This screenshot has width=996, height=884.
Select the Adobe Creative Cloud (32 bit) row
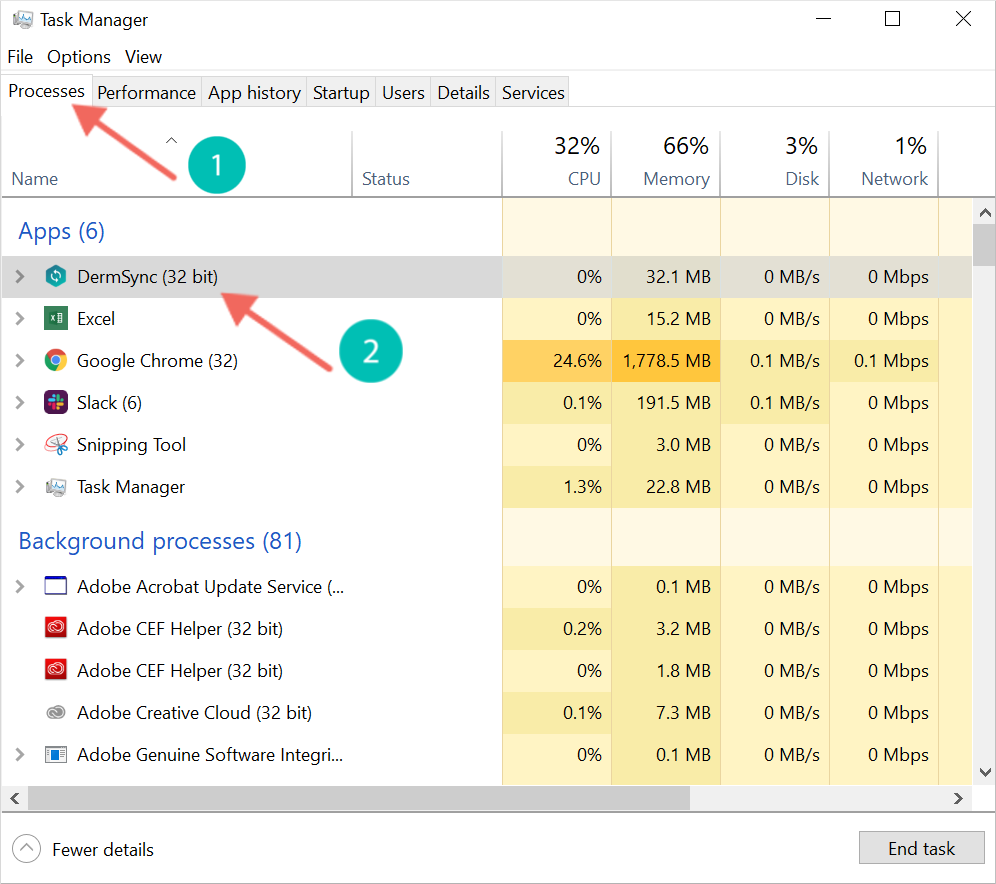click(x=487, y=713)
